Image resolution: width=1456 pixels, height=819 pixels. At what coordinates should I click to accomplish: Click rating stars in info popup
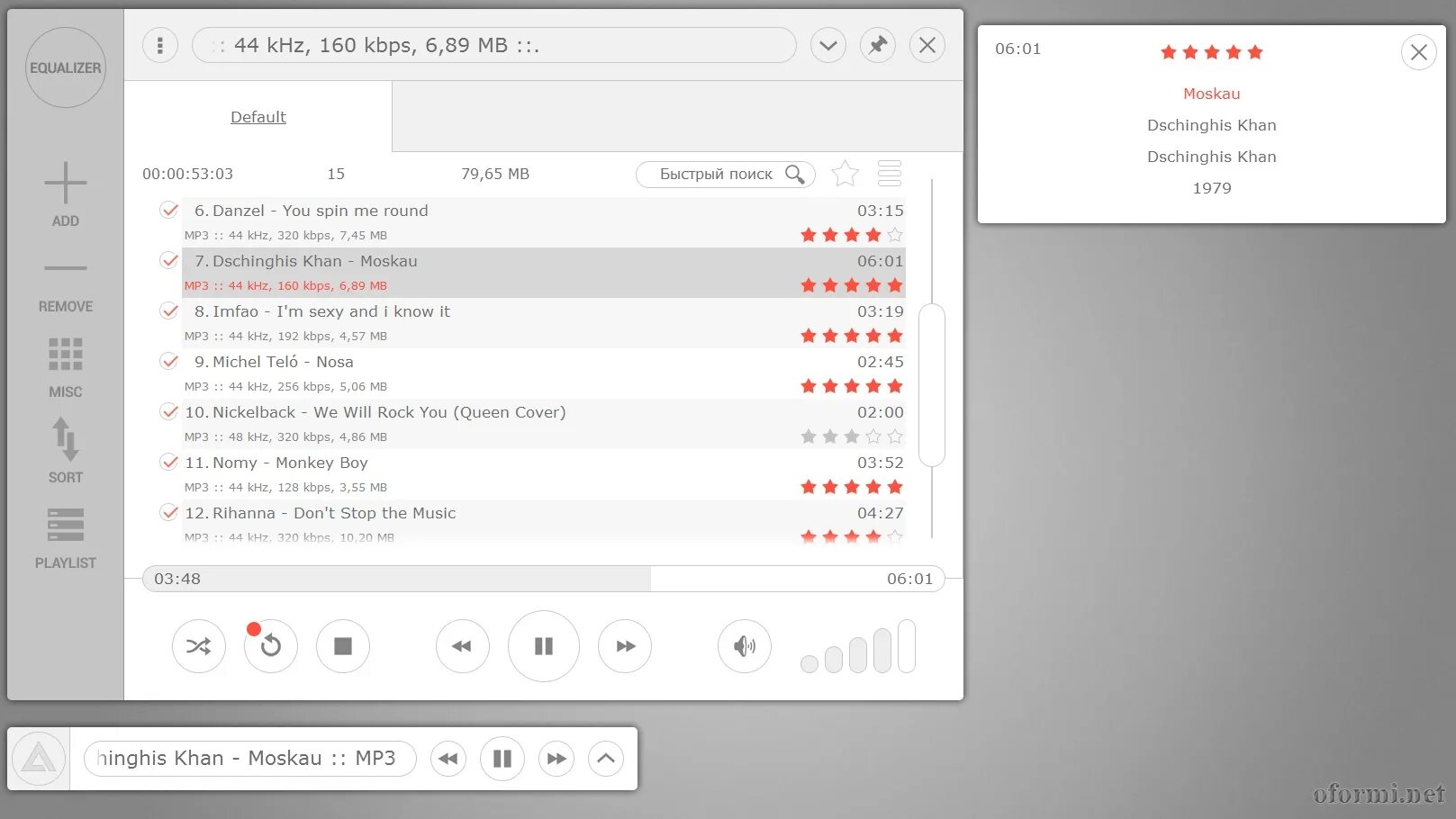pos(1212,52)
